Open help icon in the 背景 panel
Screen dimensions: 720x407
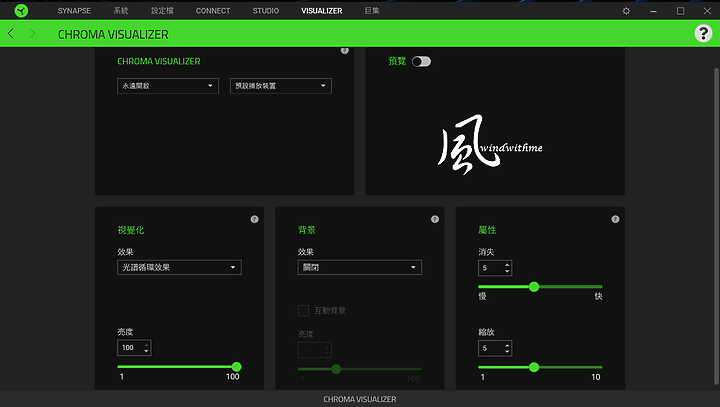coord(435,219)
